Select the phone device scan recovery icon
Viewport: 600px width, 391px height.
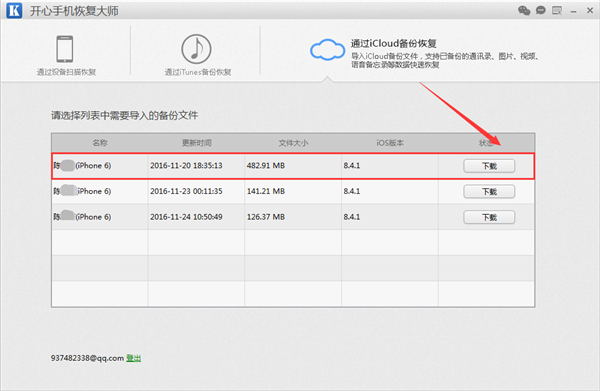tap(65, 49)
